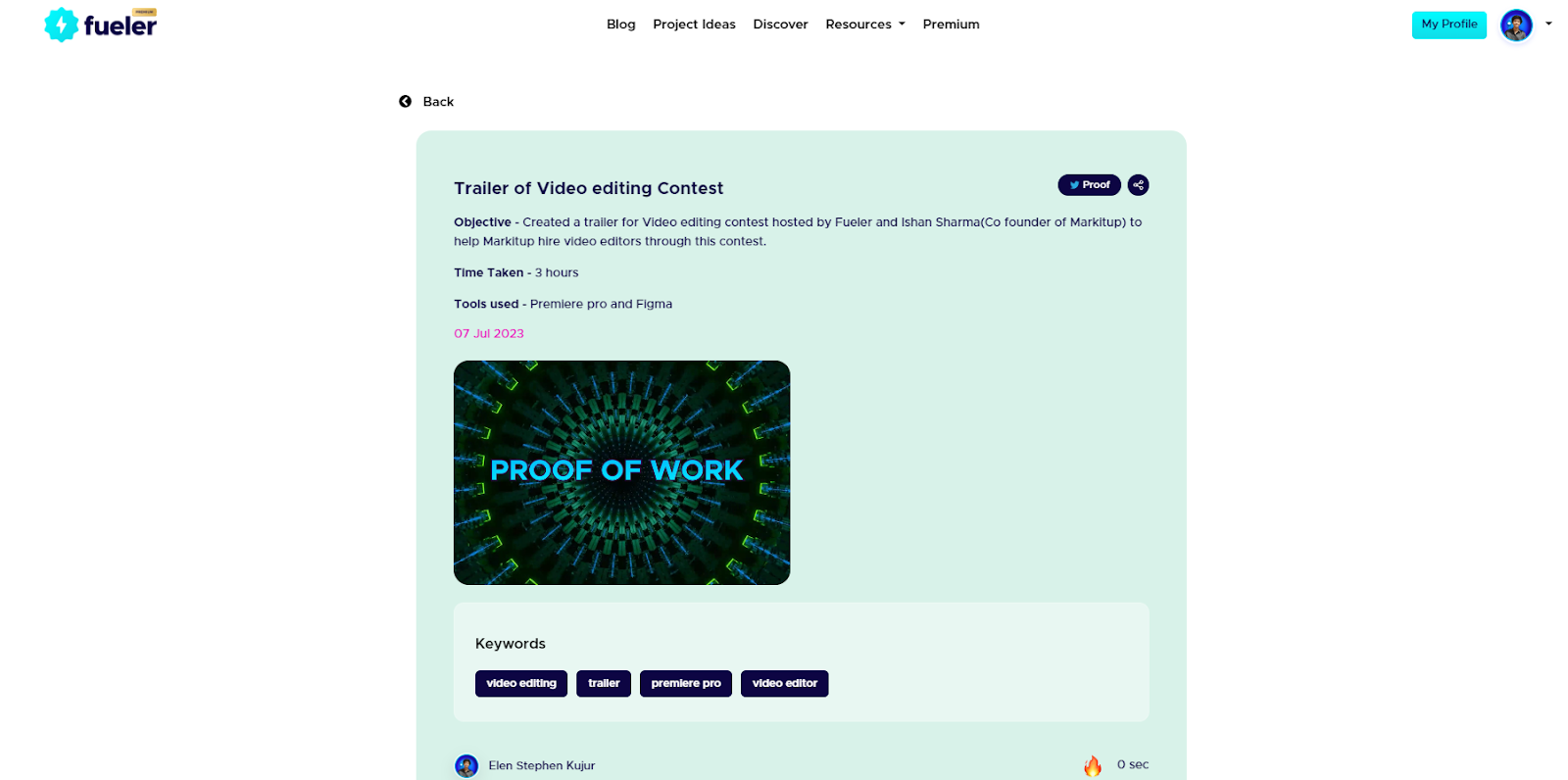Image resolution: width=1568 pixels, height=780 pixels.
Task: Click the user avatar in header
Action: click(1516, 25)
